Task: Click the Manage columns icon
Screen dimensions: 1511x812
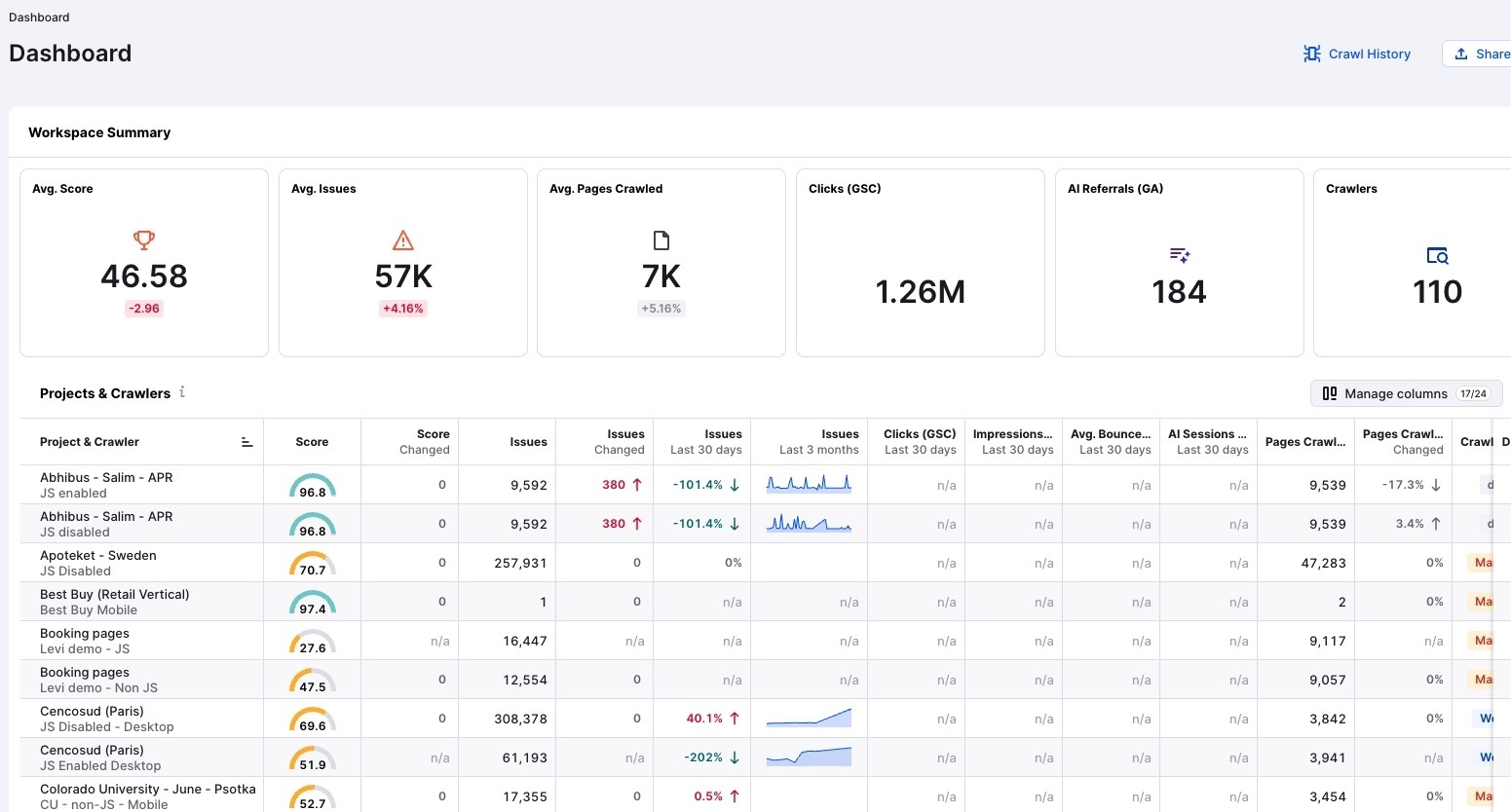Action: point(1330,393)
